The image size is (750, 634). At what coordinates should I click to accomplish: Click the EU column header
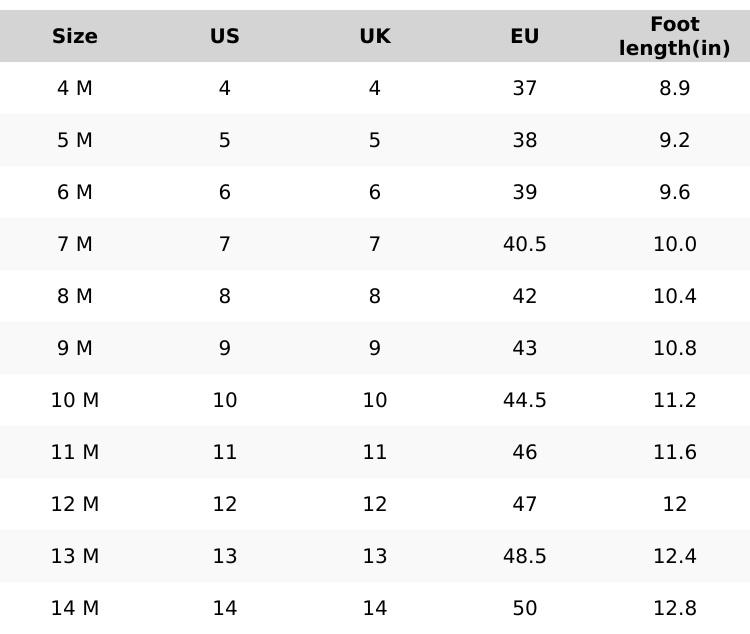[x=525, y=37]
